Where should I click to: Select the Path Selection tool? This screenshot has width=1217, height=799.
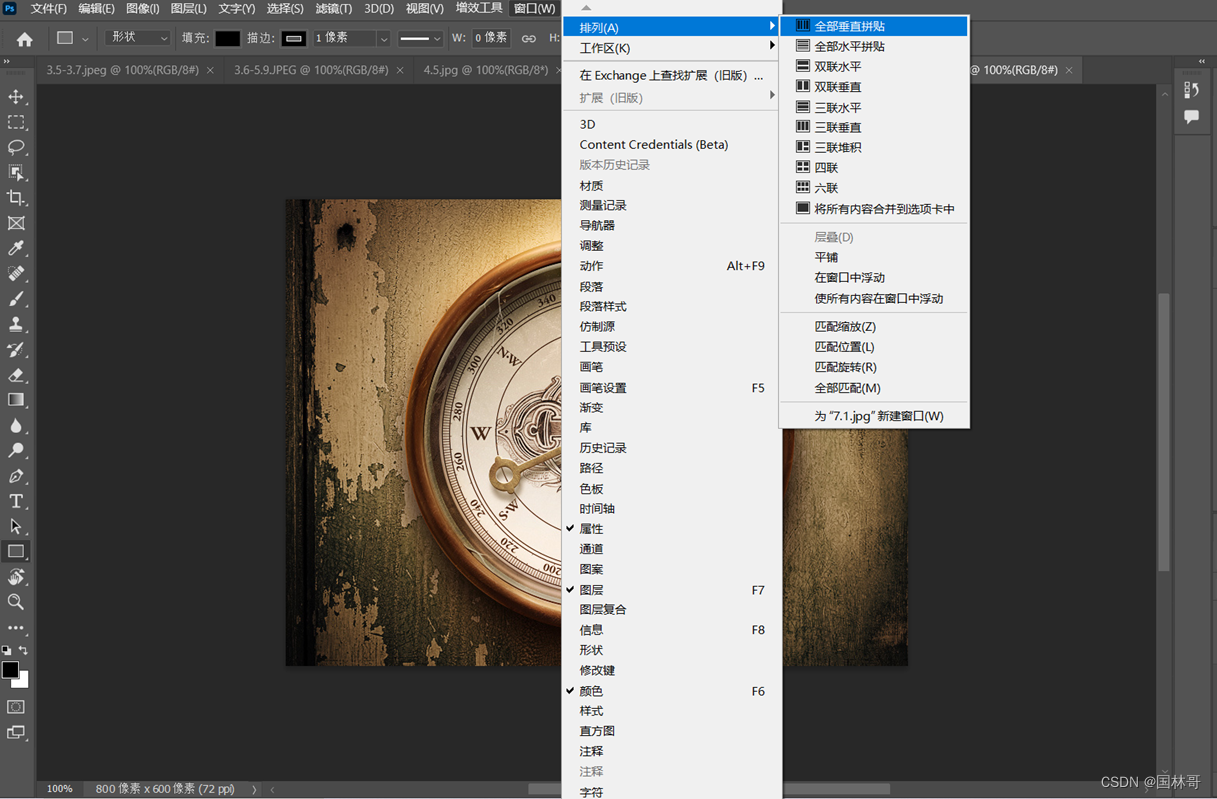(x=16, y=526)
